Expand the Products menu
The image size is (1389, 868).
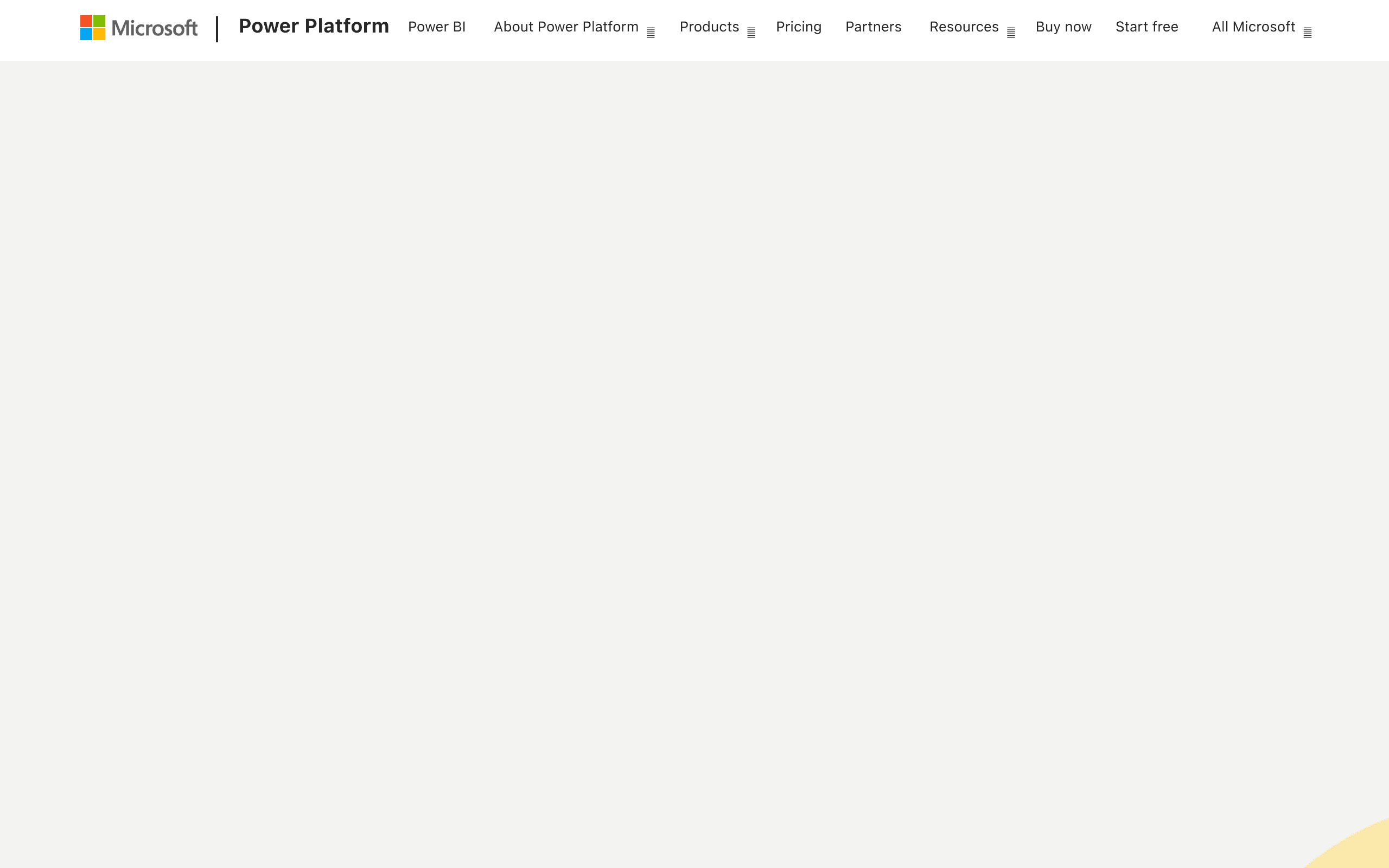(x=717, y=28)
